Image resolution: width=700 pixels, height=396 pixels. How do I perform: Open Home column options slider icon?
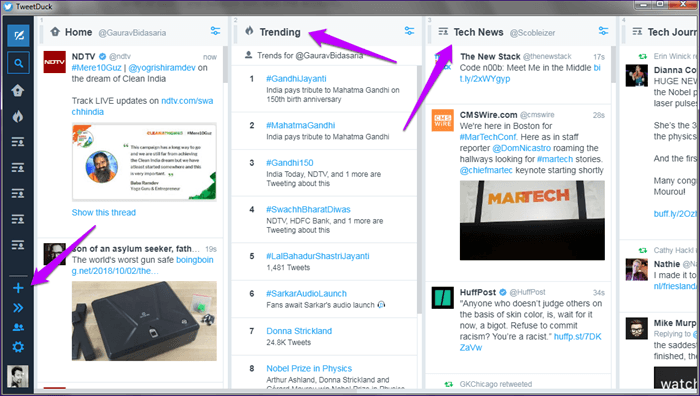pos(215,31)
